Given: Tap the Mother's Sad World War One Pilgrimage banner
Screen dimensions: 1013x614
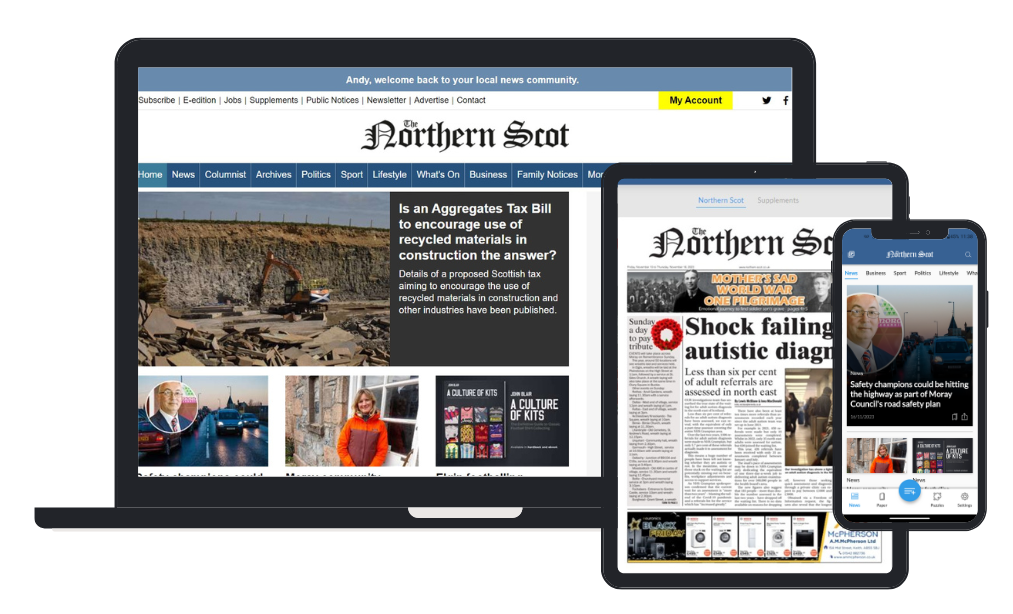Looking at the screenshot, I should 730,291.
